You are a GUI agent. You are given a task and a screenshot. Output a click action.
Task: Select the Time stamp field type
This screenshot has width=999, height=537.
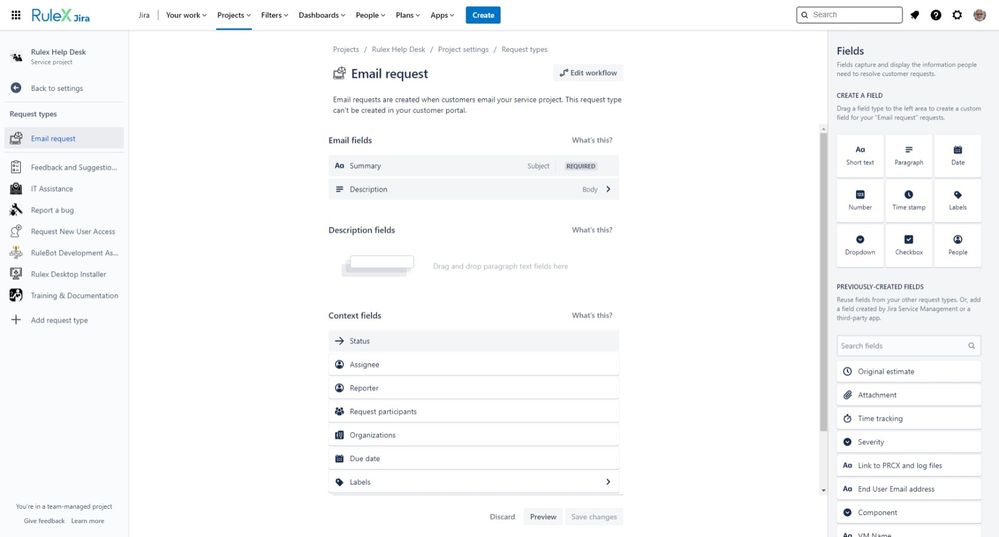click(x=909, y=201)
